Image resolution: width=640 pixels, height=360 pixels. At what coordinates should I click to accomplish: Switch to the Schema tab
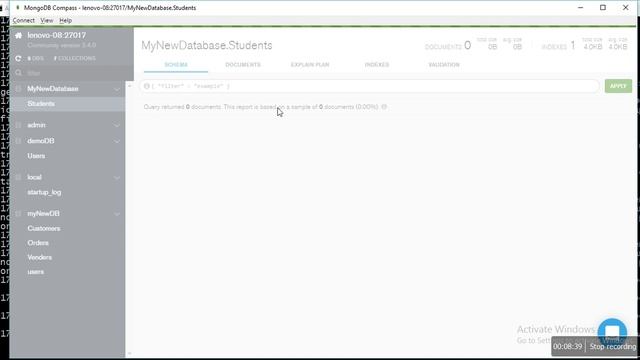[176, 64]
